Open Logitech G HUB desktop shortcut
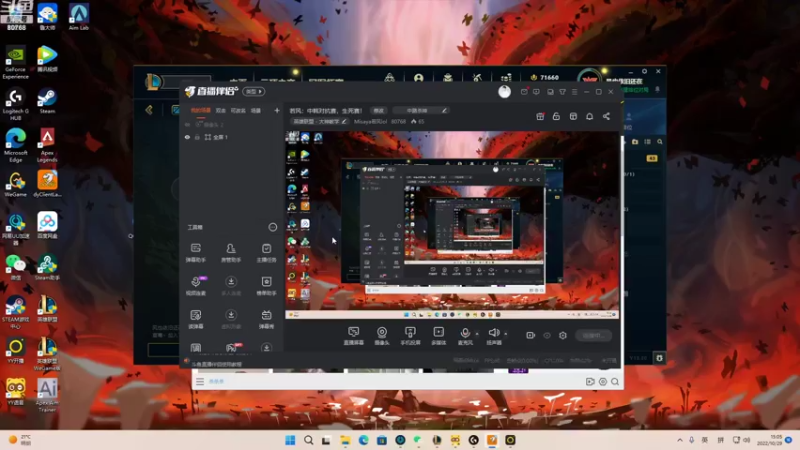This screenshot has width=800, height=450. click(x=15, y=105)
